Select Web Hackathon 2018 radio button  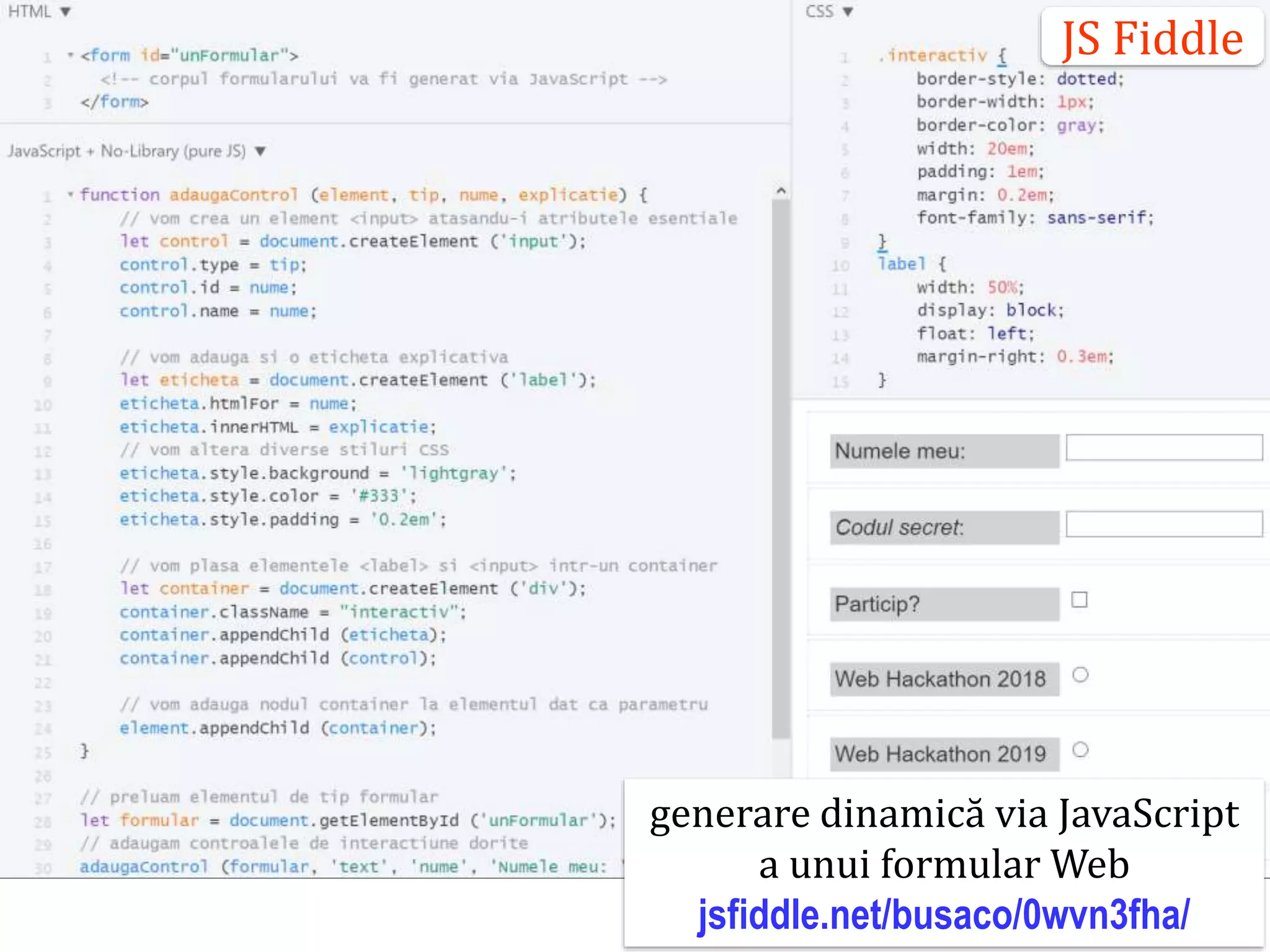[x=1080, y=675]
